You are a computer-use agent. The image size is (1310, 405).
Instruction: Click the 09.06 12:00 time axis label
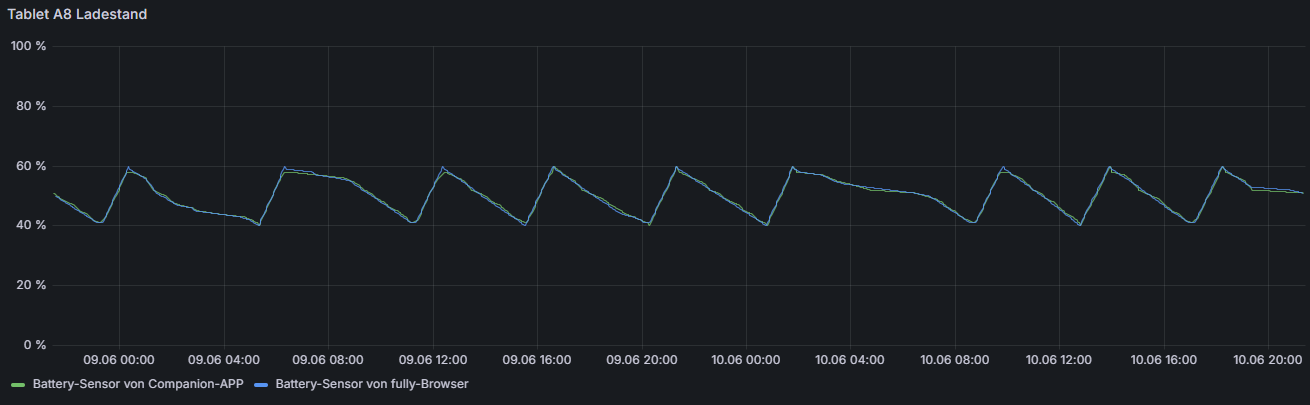(x=434, y=359)
